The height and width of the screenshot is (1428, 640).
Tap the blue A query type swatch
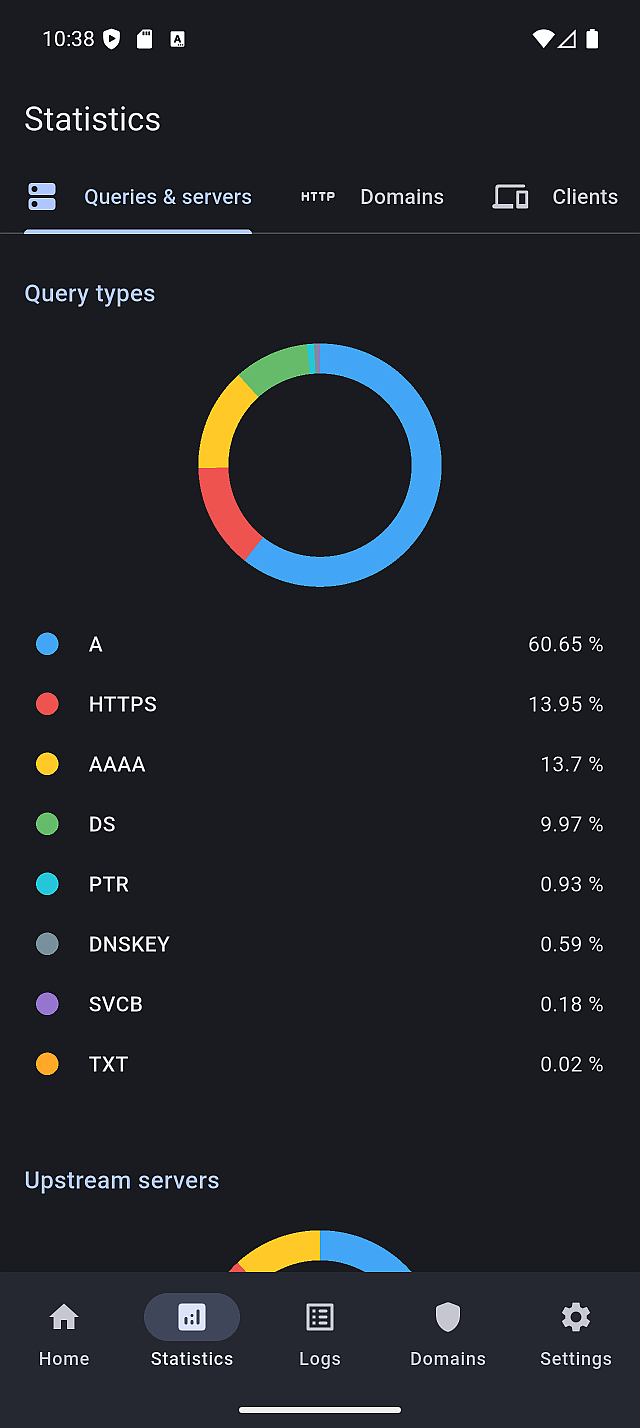[47, 644]
